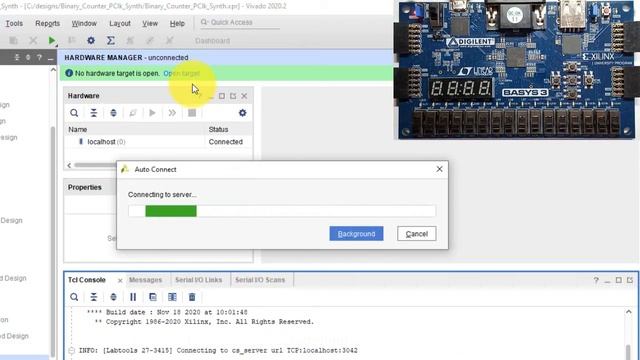Click the Hardware panel play trigger icon
Viewport: 640px width, 360px height.
coord(152,113)
